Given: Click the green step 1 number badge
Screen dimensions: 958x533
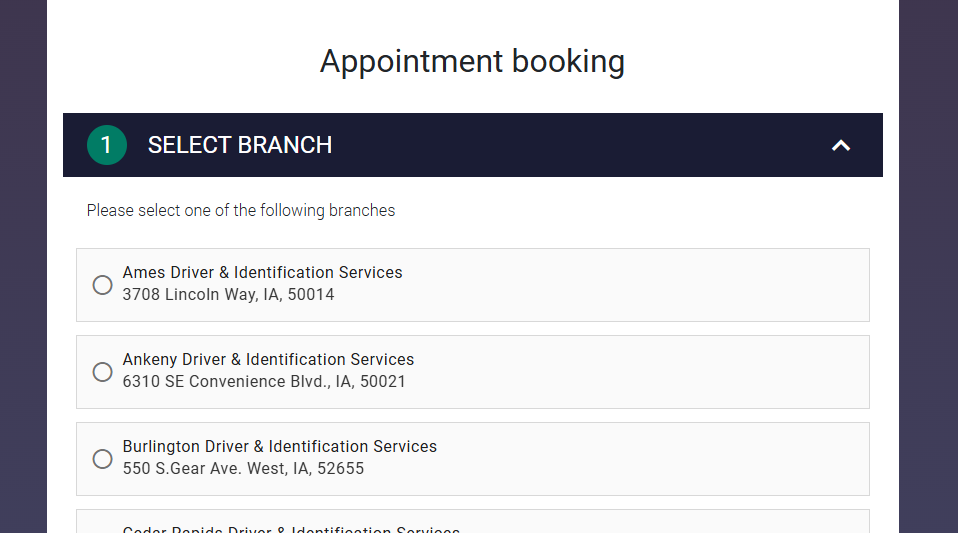Looking at the screenshot, I should [x=107, y=145].
